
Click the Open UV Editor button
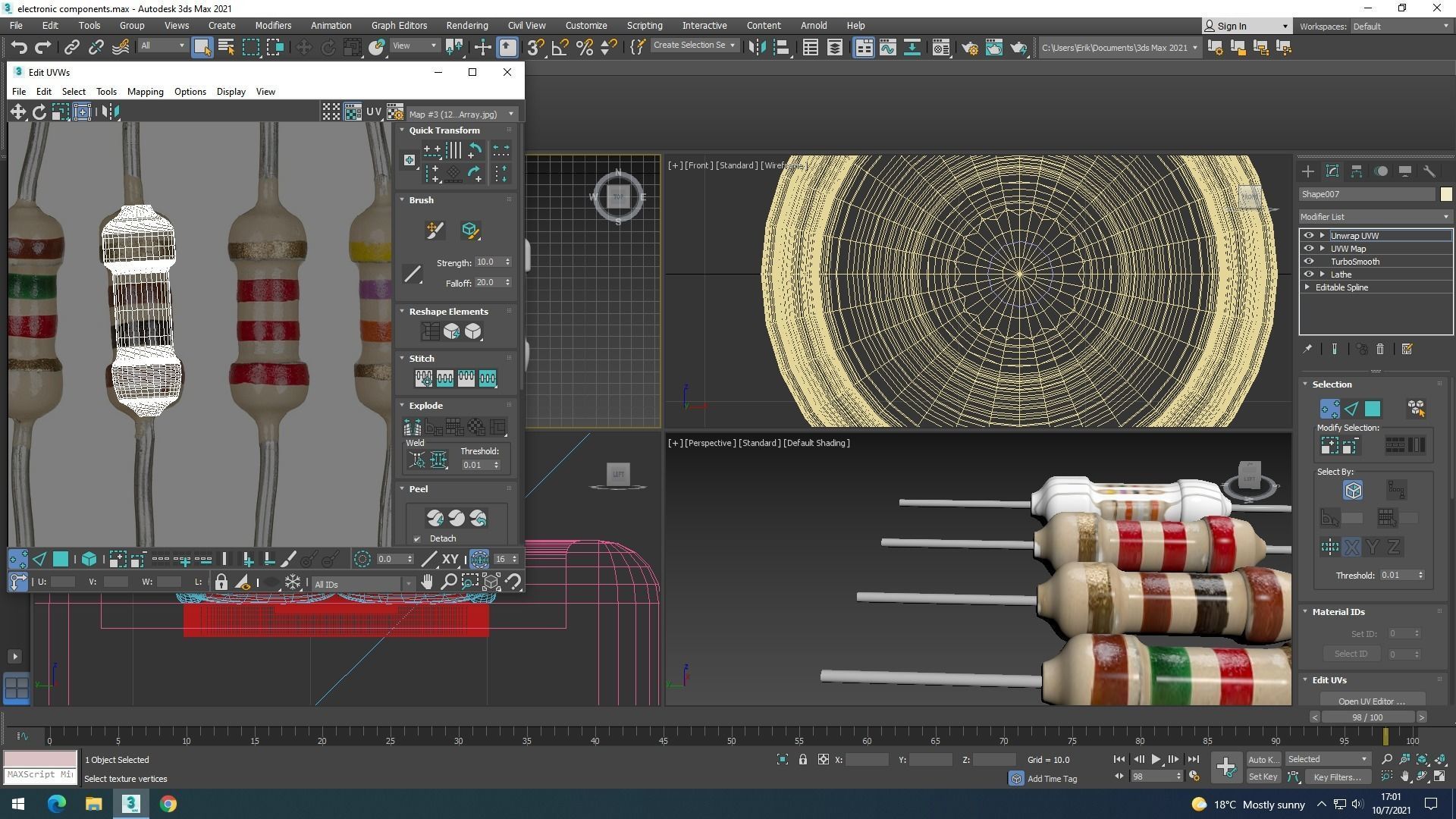pyautogui.click(x=1371, y=701)
